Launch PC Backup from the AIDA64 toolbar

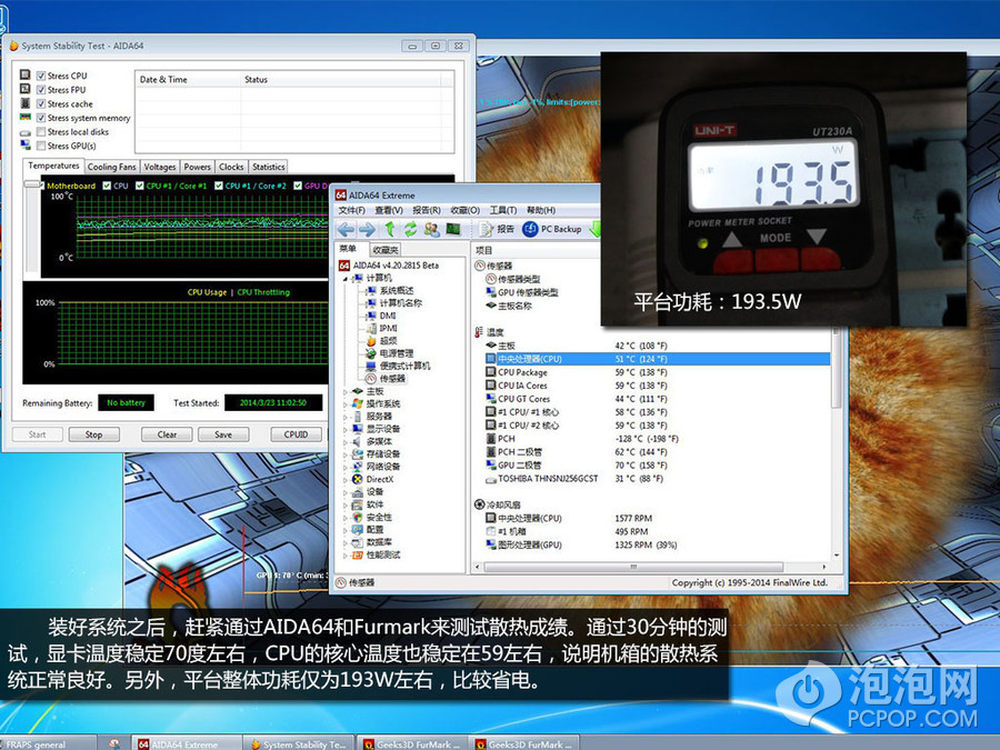[552, 229]
